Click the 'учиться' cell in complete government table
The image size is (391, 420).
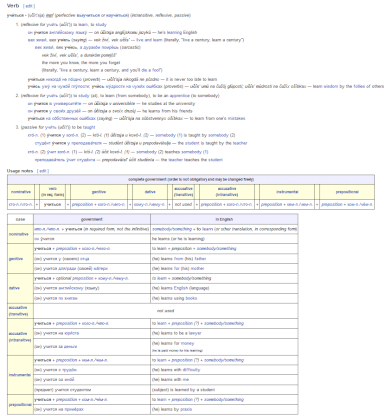point(52,204)
